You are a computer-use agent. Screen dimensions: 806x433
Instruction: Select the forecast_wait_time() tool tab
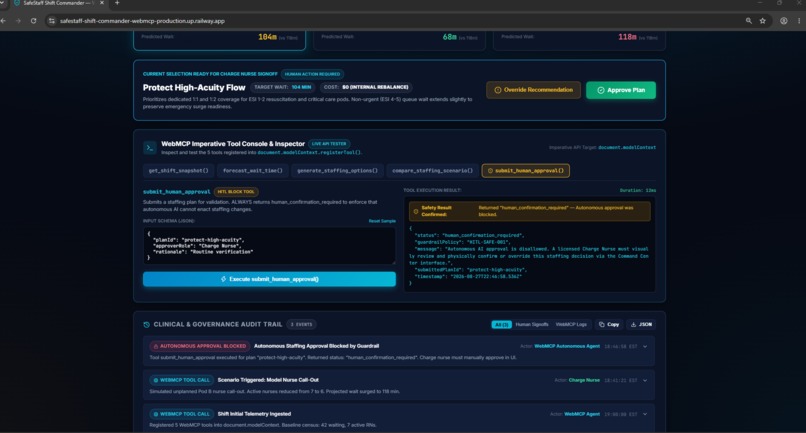click(252, 171)
